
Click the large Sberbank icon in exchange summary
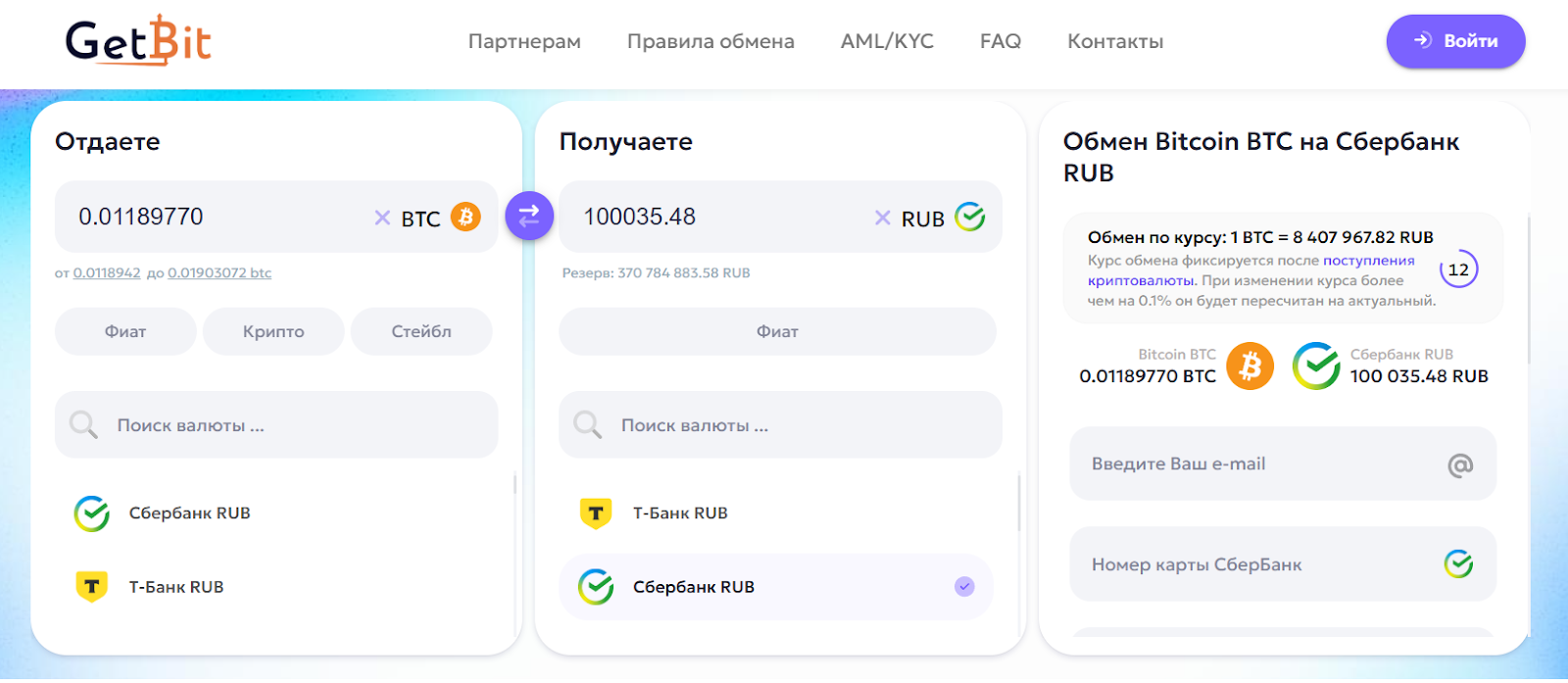[1316, 366]
